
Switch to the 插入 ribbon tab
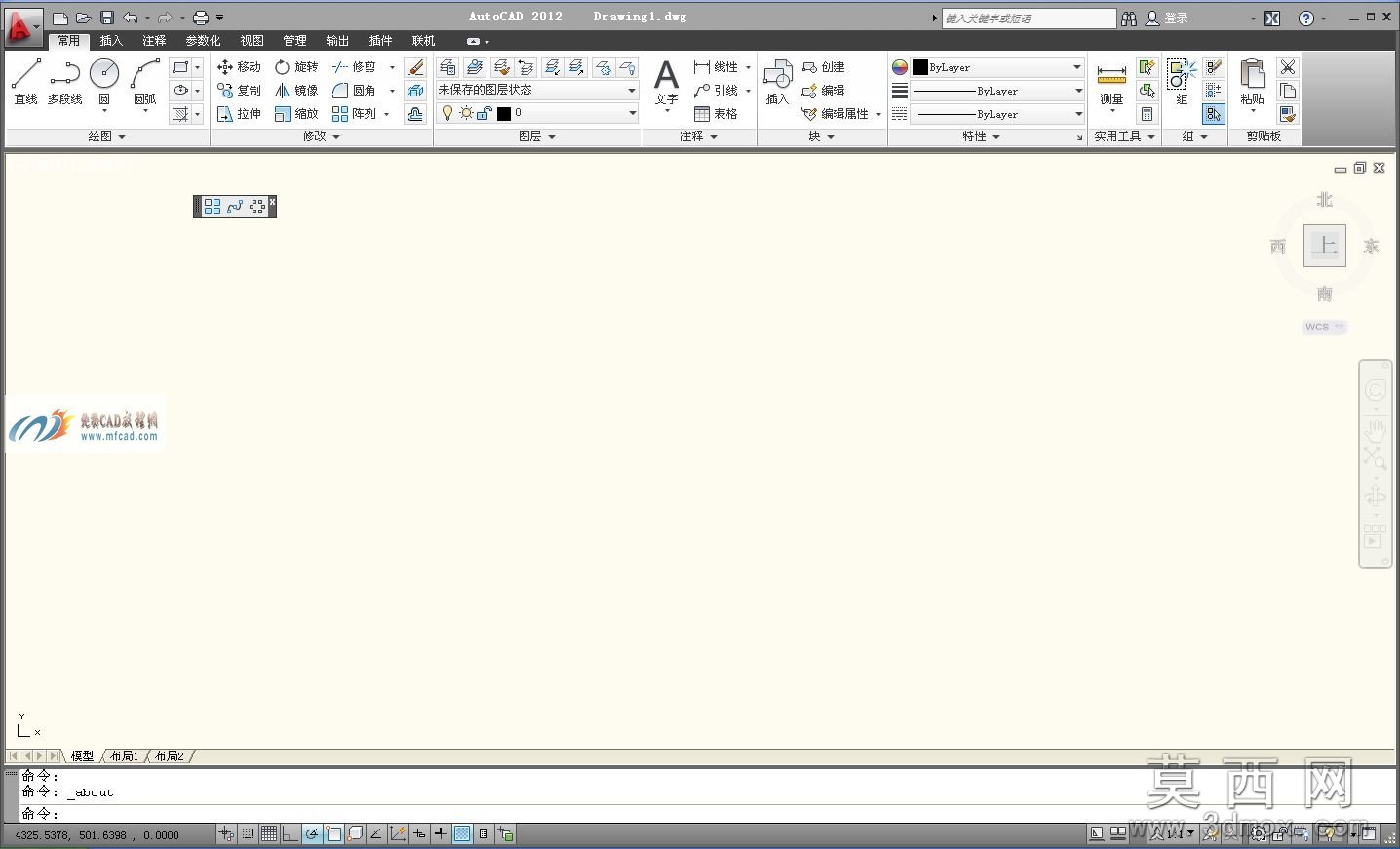[x=111, y=41]
